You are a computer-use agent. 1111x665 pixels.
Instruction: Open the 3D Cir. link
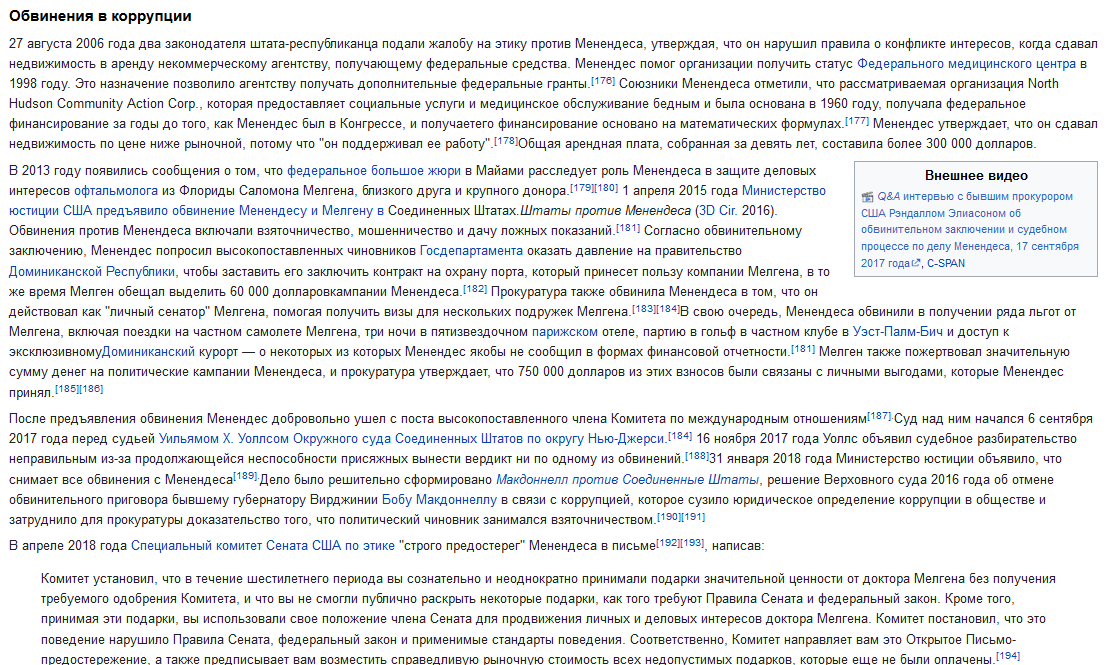(718, 210)
